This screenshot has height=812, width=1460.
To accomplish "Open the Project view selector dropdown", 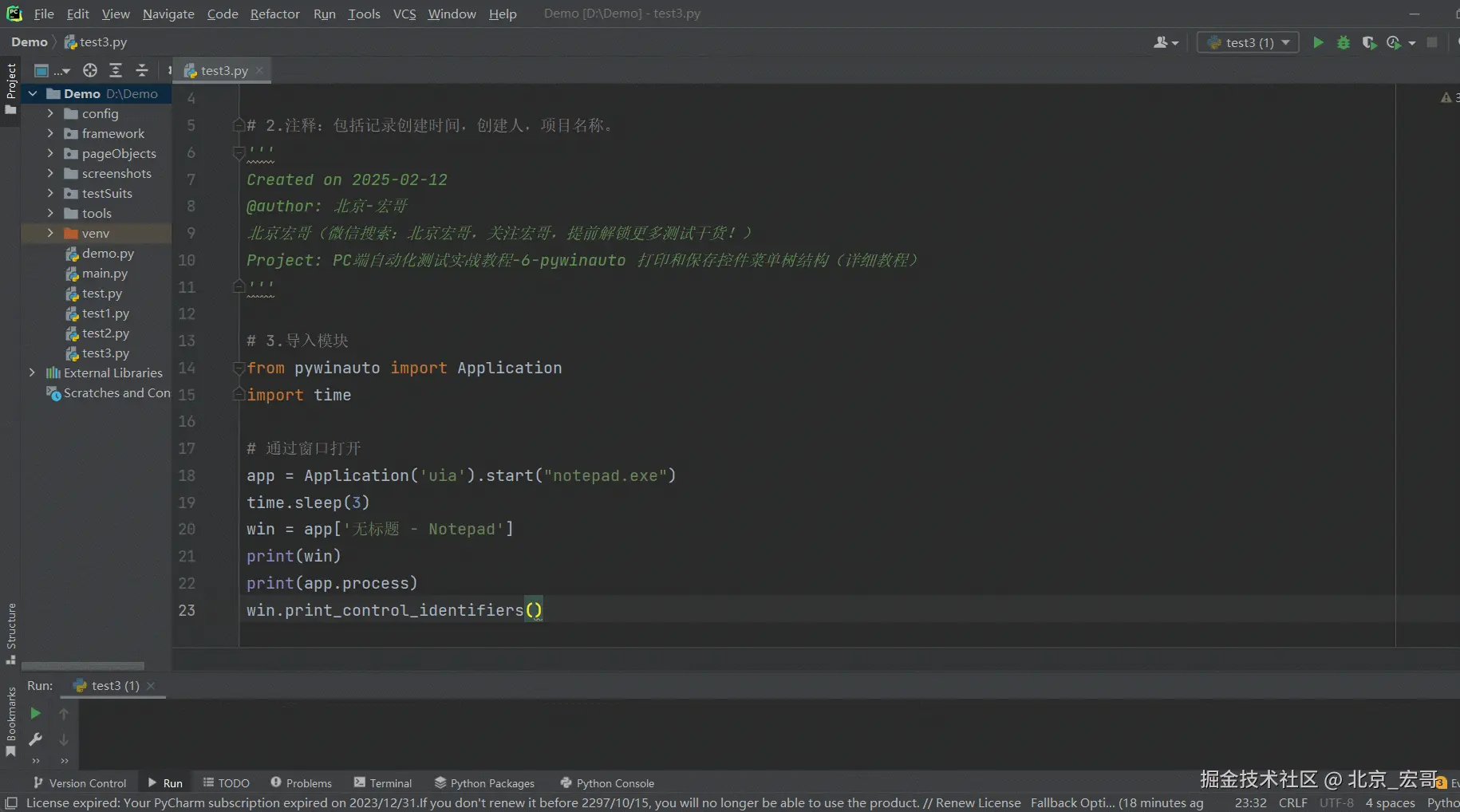I will [x=52, y=70].
